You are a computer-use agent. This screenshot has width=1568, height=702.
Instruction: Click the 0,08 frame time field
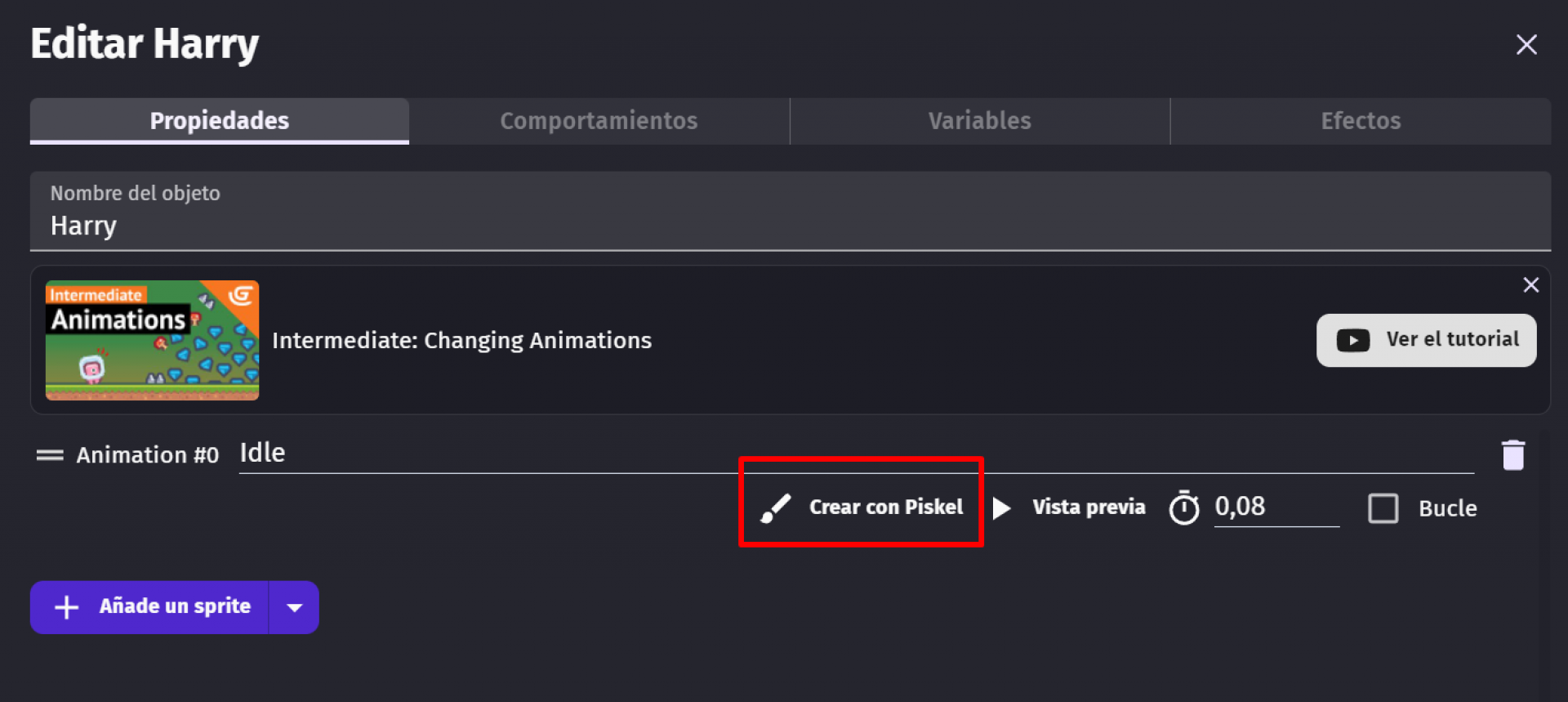coord(1276,507)
